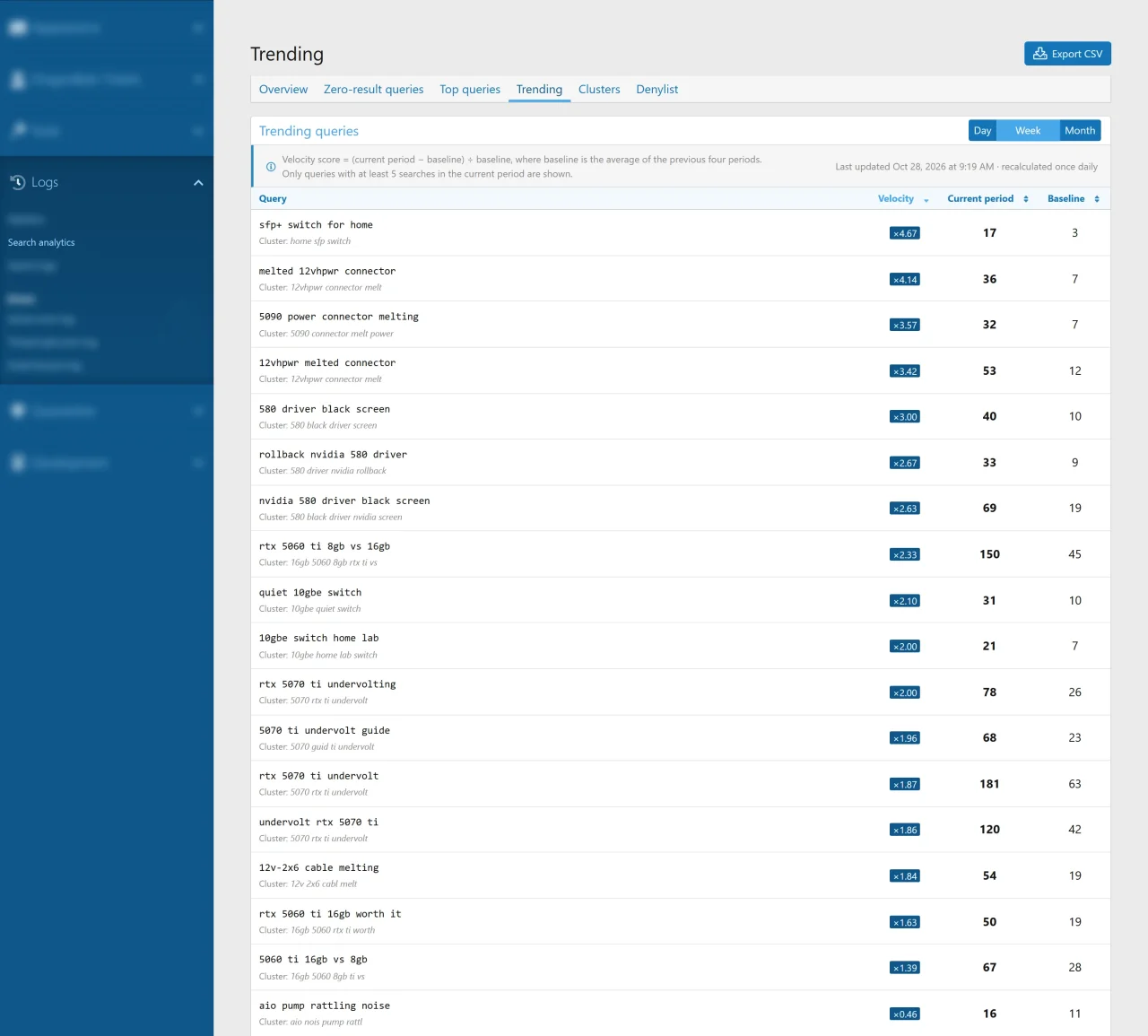
Task: Open the Top queries tab
Action: (470, 90)
